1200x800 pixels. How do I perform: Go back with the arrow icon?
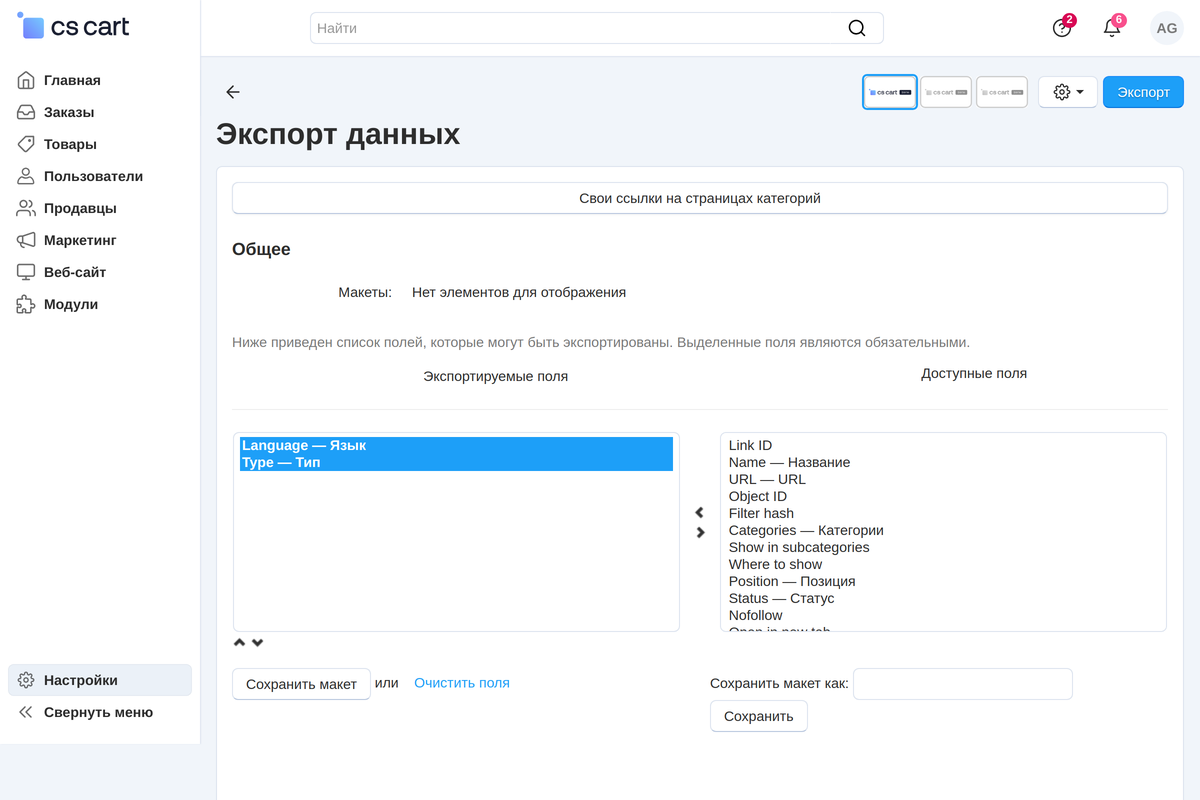[233, 92]
